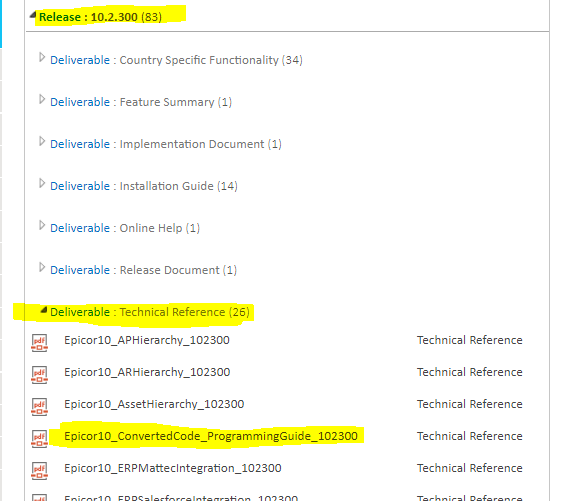Click PDF icon for Epicor10_APHierarchy_102300

[x=40, y=343]
